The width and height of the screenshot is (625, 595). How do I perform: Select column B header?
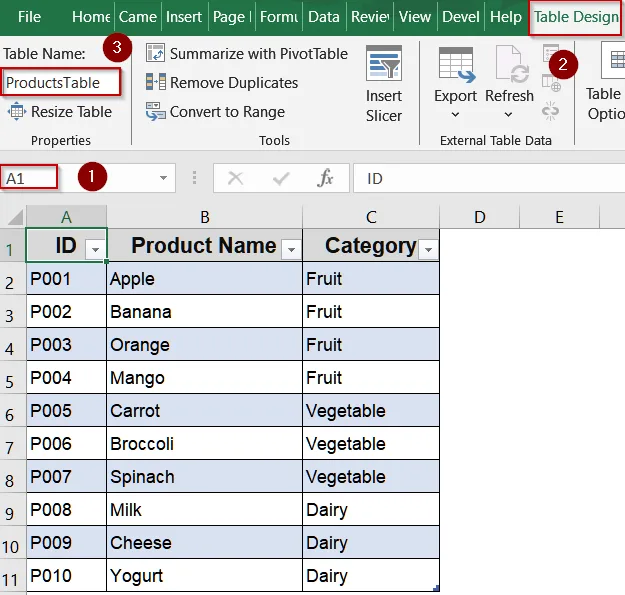(x=204, y=217)
